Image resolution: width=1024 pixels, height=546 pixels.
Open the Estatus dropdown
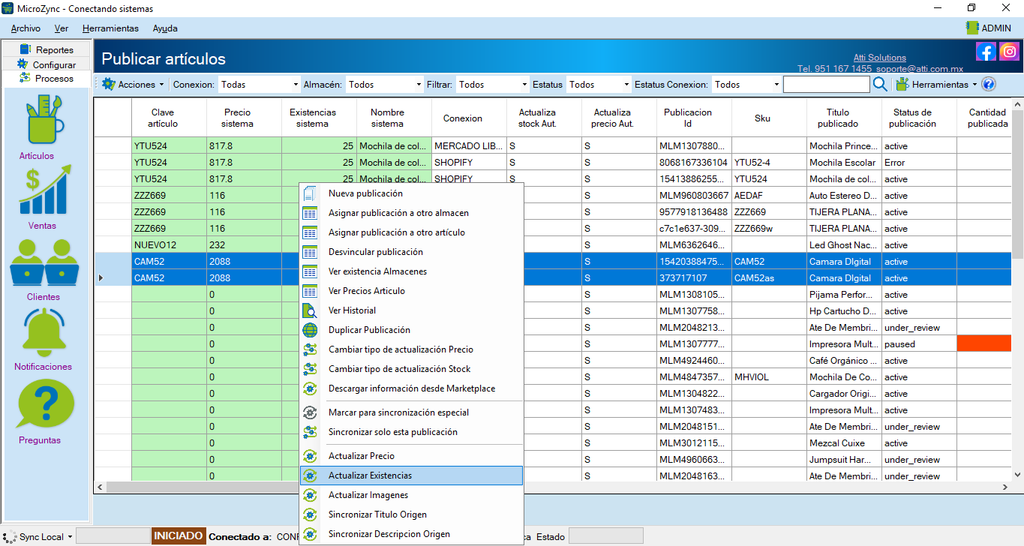(x=598, y=84)
